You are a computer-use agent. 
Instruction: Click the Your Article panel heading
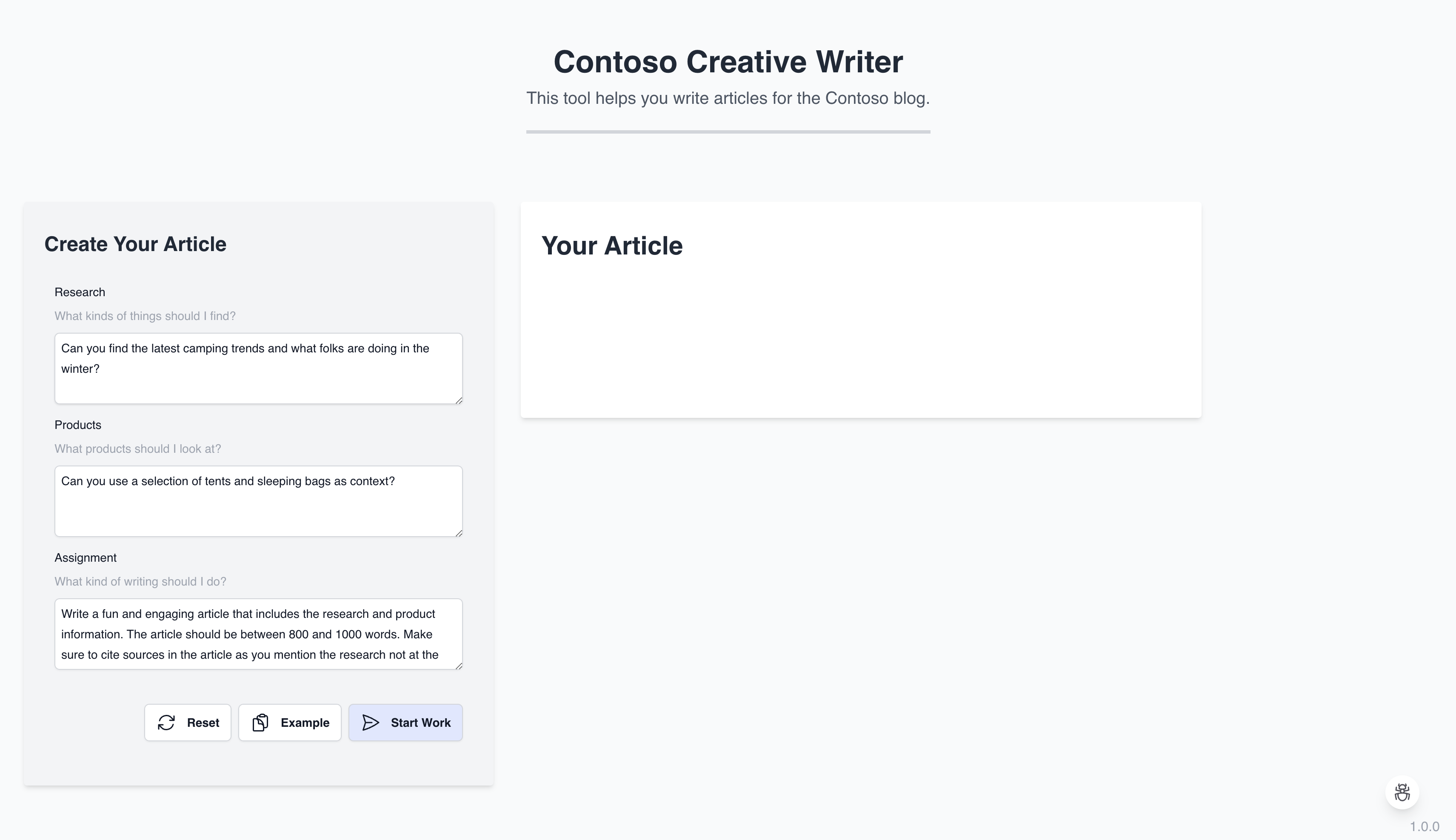pos(612,246)
